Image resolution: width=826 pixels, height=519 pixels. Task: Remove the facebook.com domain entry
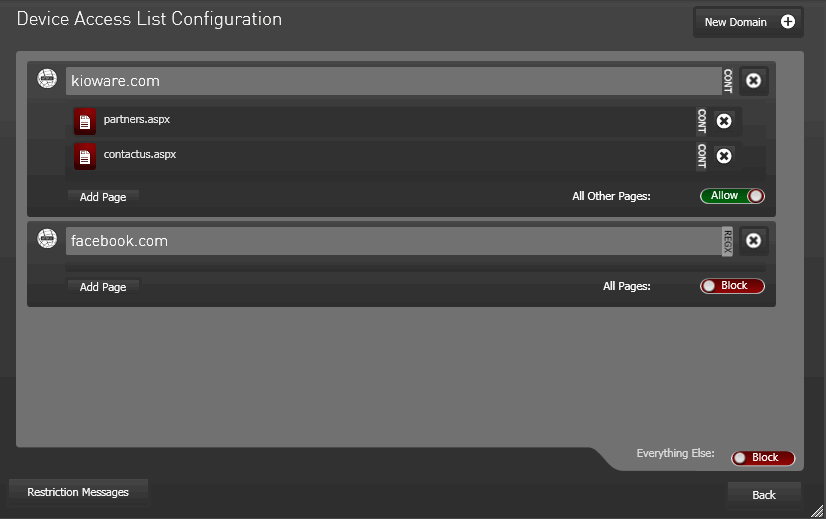point(753,241)
